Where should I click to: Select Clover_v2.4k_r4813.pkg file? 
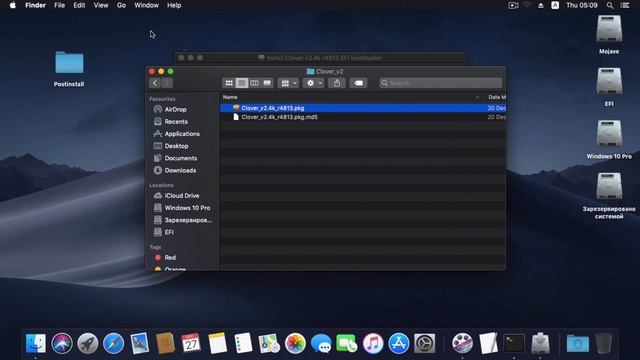(x=363, y=108)
